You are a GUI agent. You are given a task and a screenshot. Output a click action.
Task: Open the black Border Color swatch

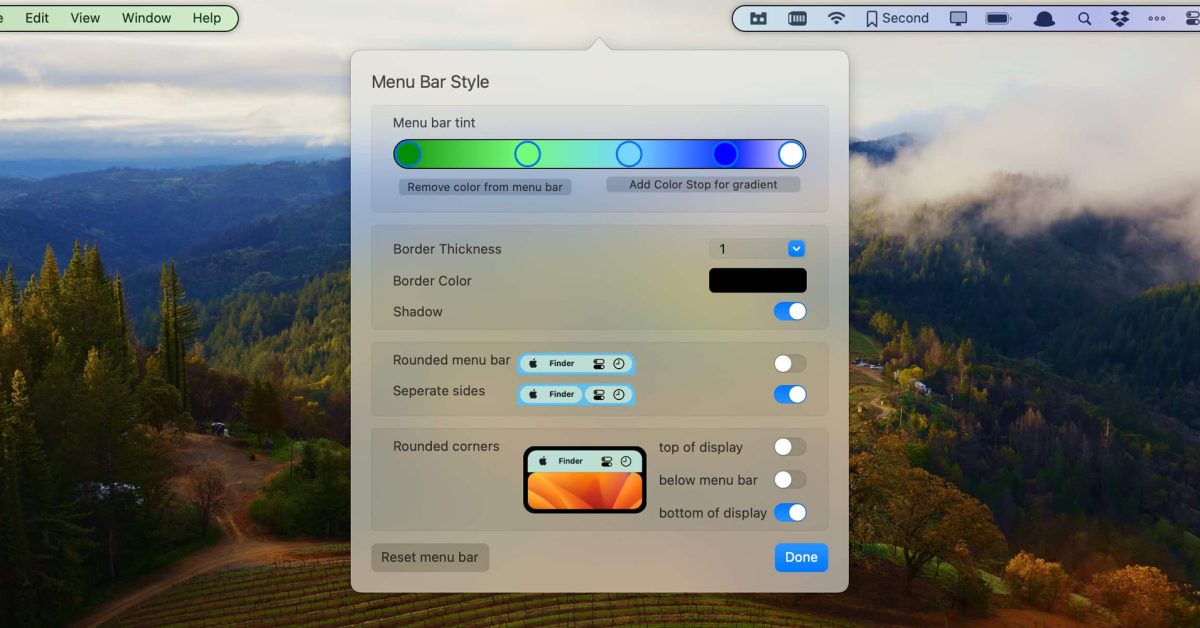757,280
